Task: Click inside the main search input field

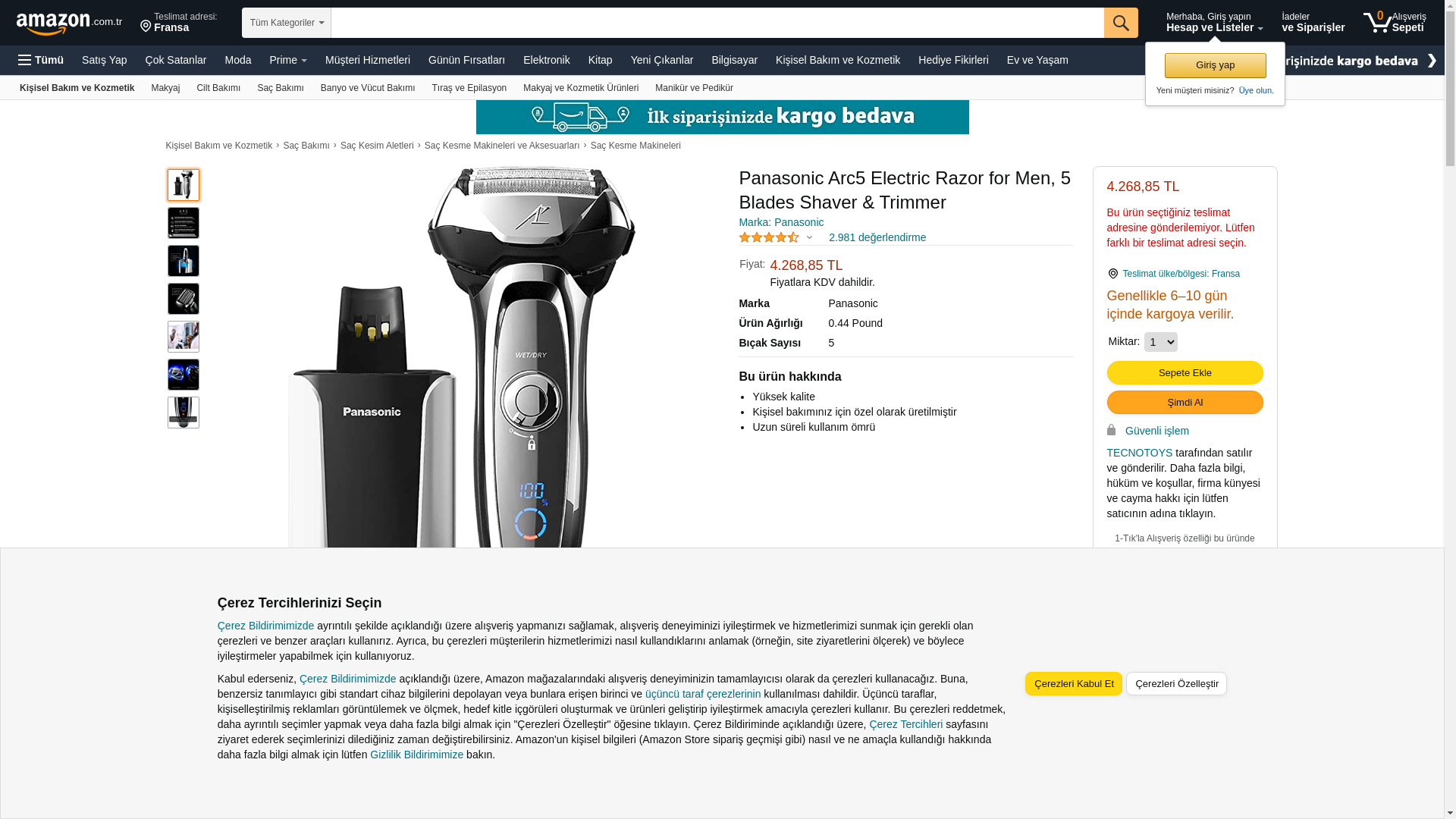Action: [717, 23]
